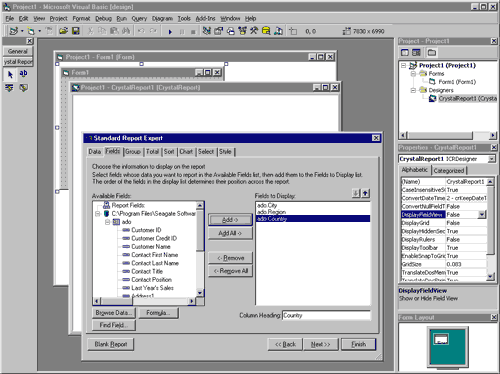Switch to Categorized properties tab

coord(449,171)
